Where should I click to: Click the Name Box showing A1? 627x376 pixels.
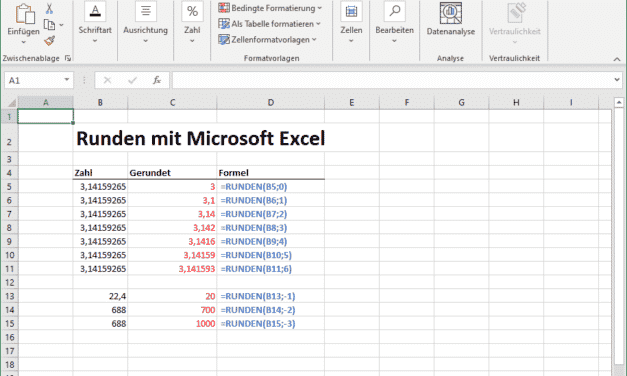[x=34, y=80]
